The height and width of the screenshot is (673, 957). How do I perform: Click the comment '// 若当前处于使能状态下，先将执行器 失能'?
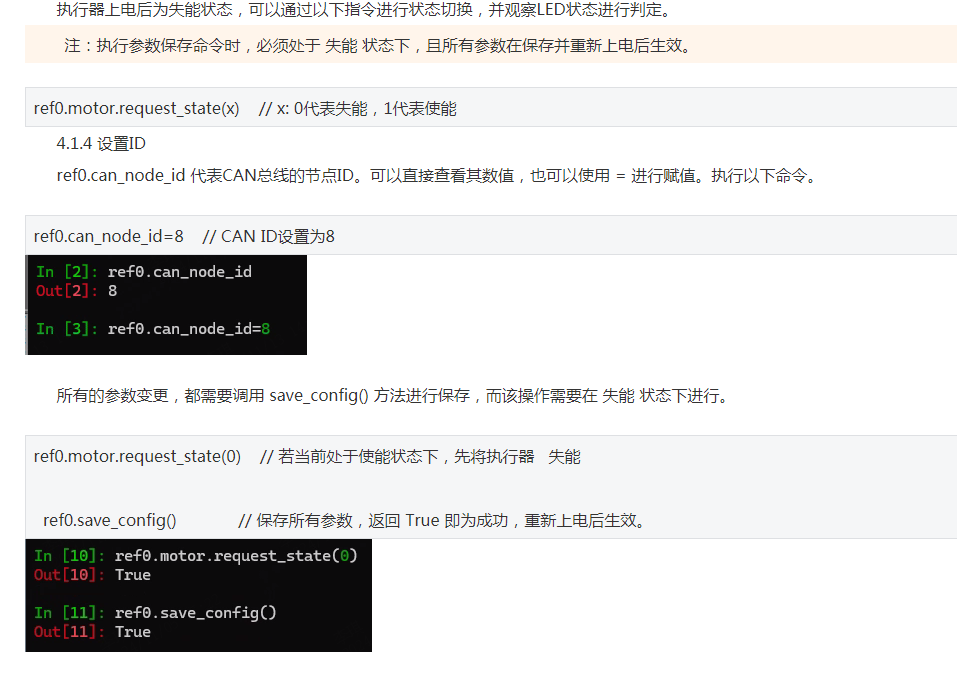pyautogui.click(x=420, y=456)
